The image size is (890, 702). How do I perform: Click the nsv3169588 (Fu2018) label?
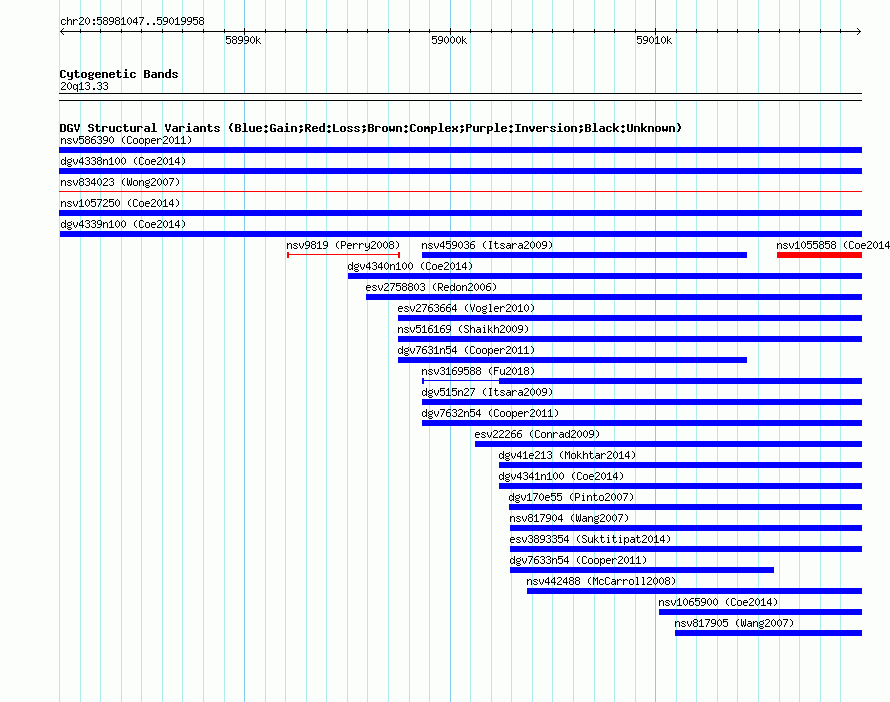[x=478, y=371]
